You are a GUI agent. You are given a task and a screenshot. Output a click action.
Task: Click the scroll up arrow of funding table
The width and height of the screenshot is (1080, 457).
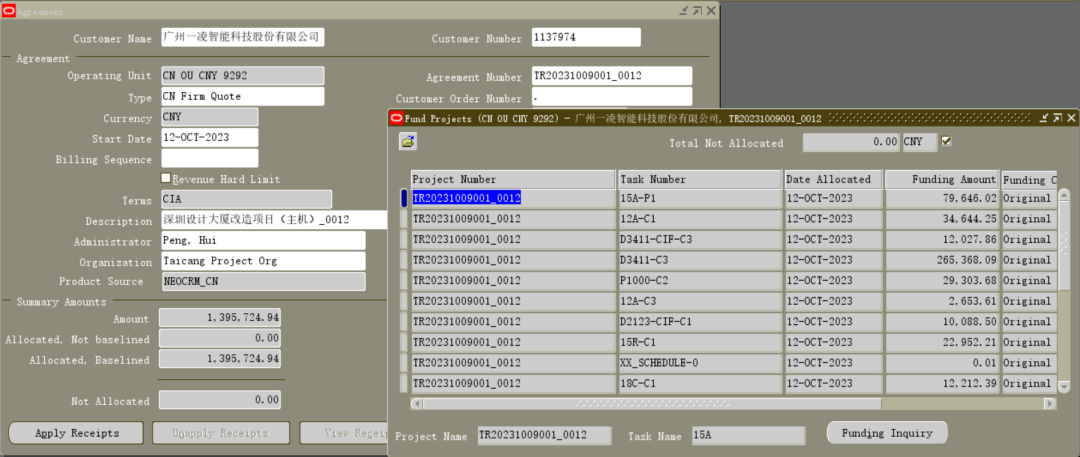point(1064,195)
